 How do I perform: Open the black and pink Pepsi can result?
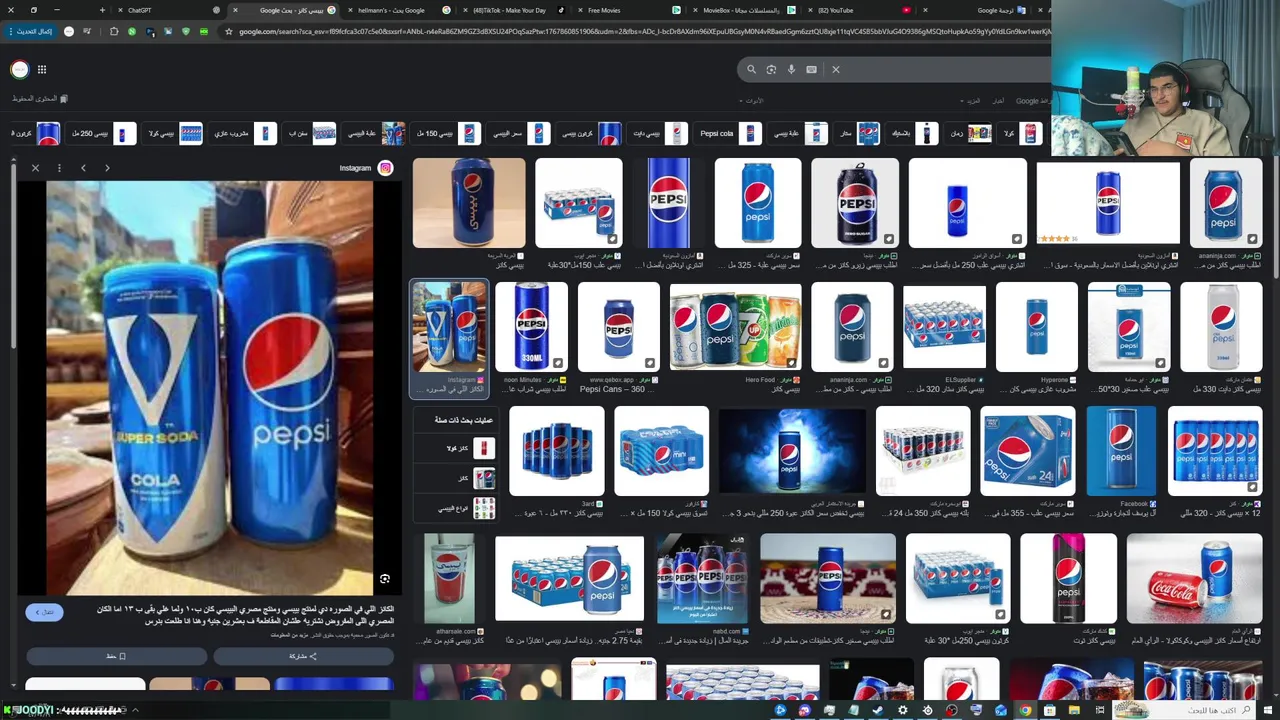tap(1068, 579)
